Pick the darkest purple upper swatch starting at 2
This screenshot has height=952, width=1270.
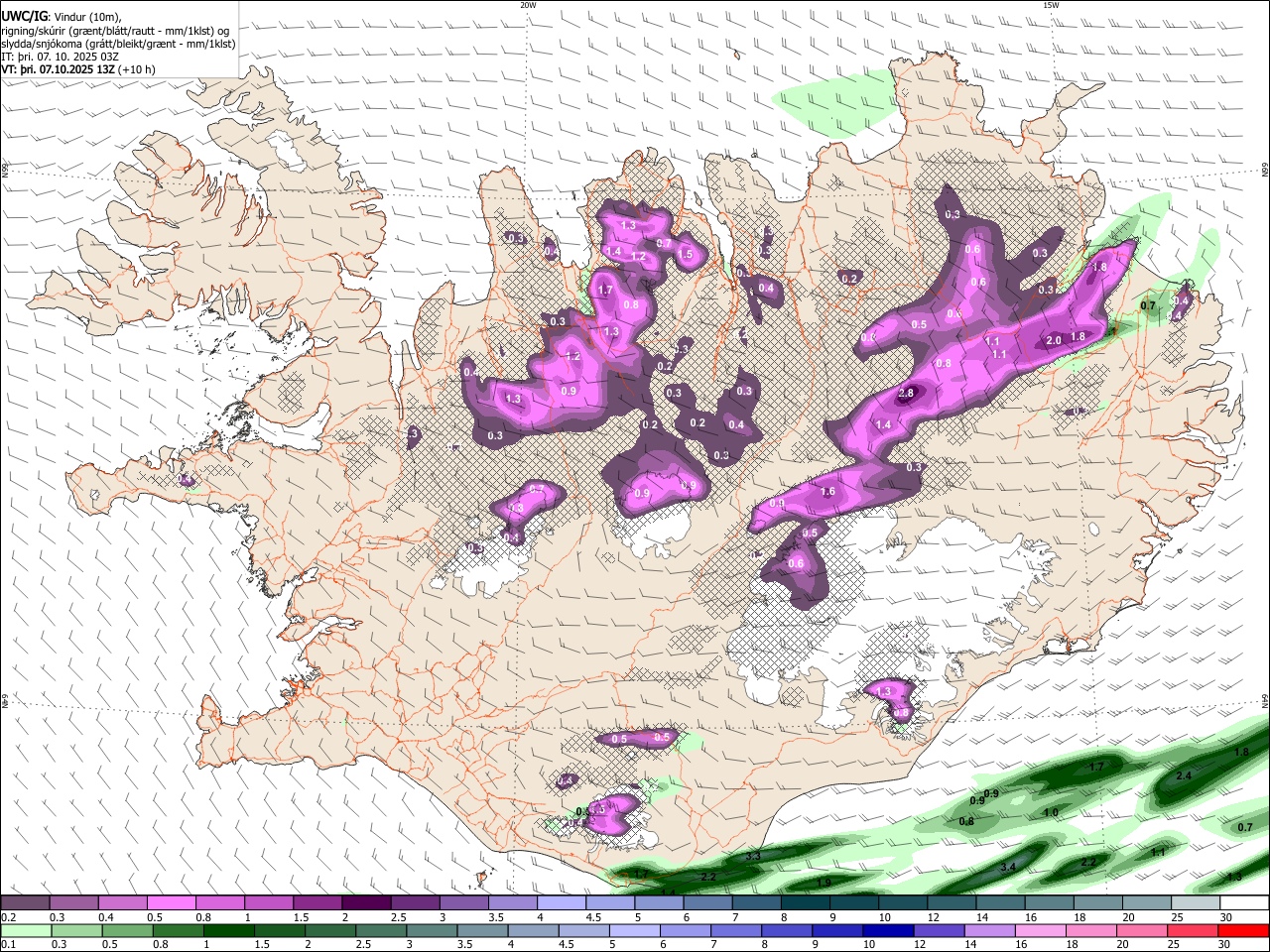366,902
